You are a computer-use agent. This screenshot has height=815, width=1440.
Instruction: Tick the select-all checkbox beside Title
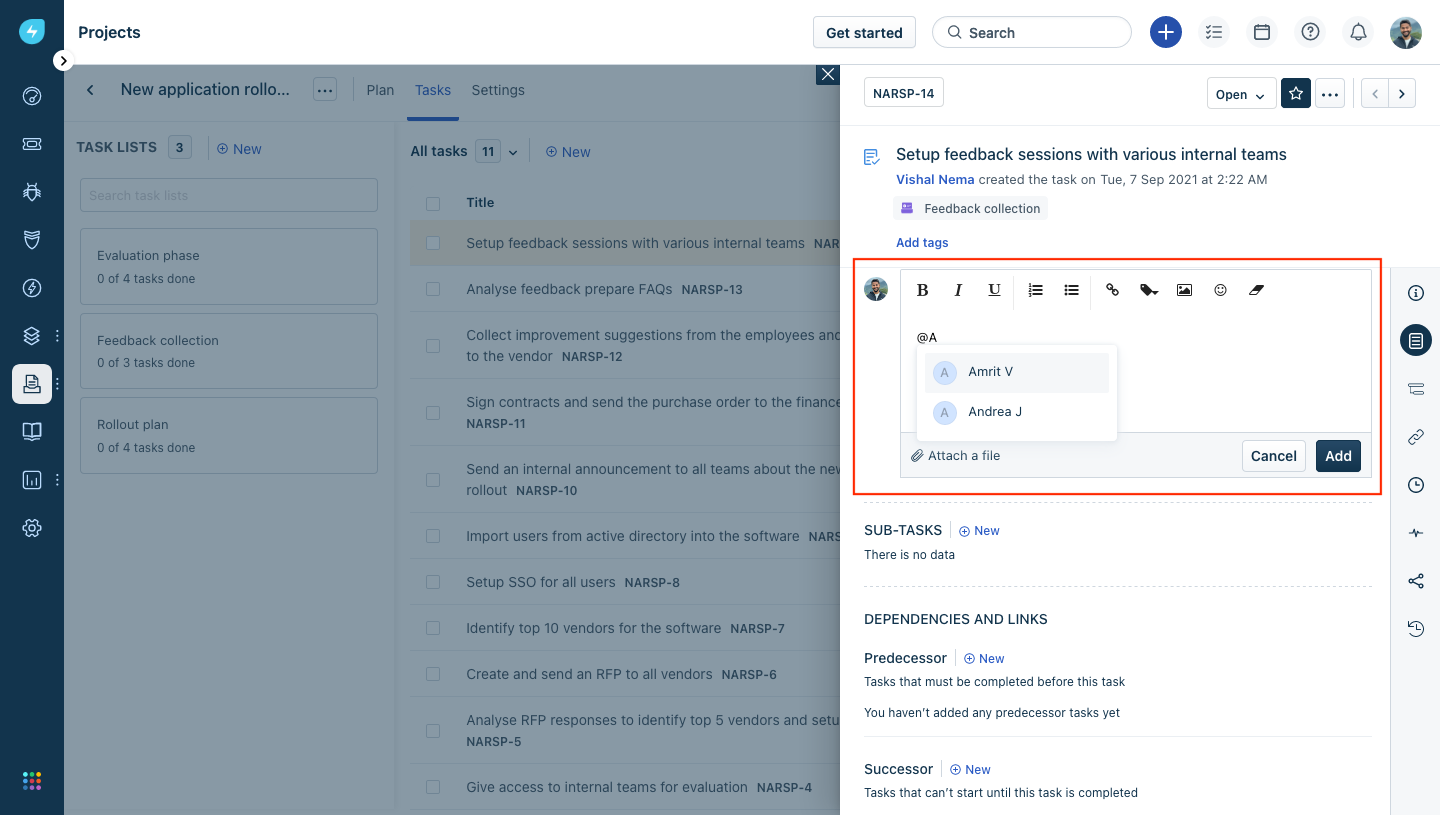tap(433, 203)
